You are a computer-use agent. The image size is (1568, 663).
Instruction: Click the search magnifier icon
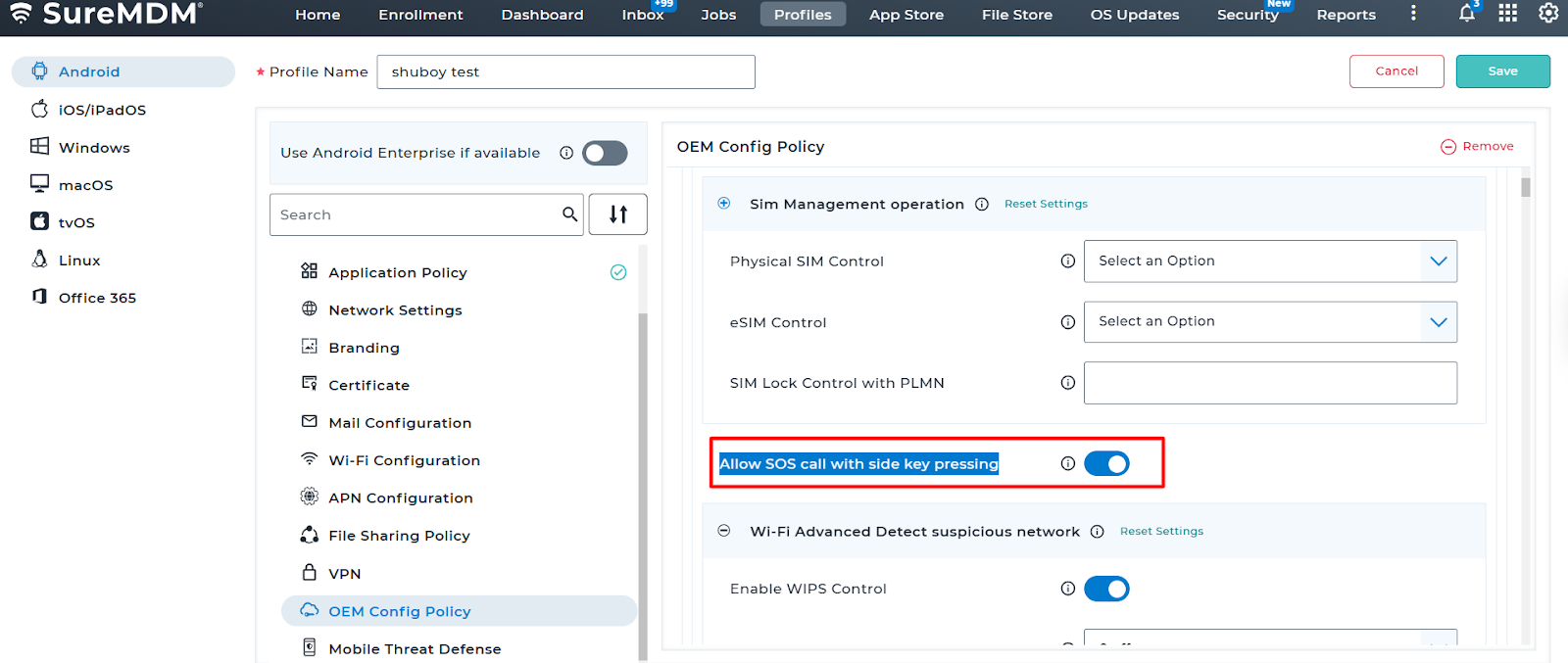click(x=569, y=214)
